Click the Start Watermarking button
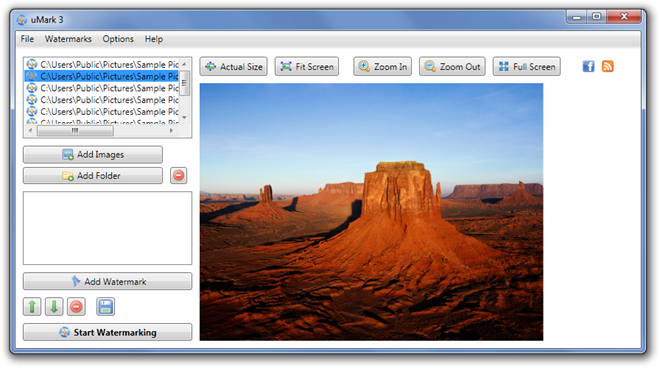The width and height of the screenshot is (660, 368). [107, 332]
